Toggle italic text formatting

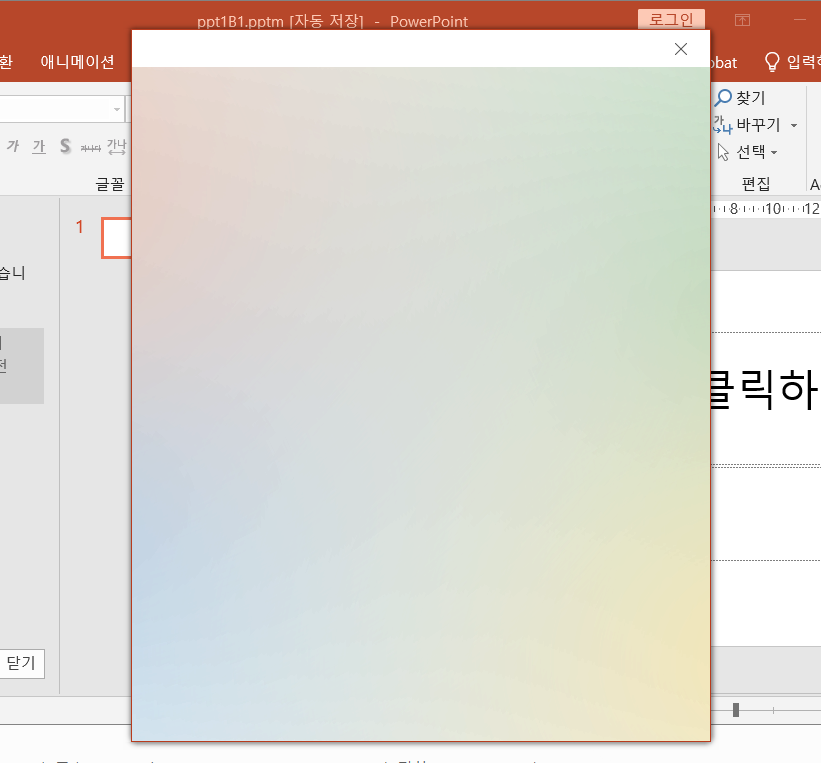[13, 146]
